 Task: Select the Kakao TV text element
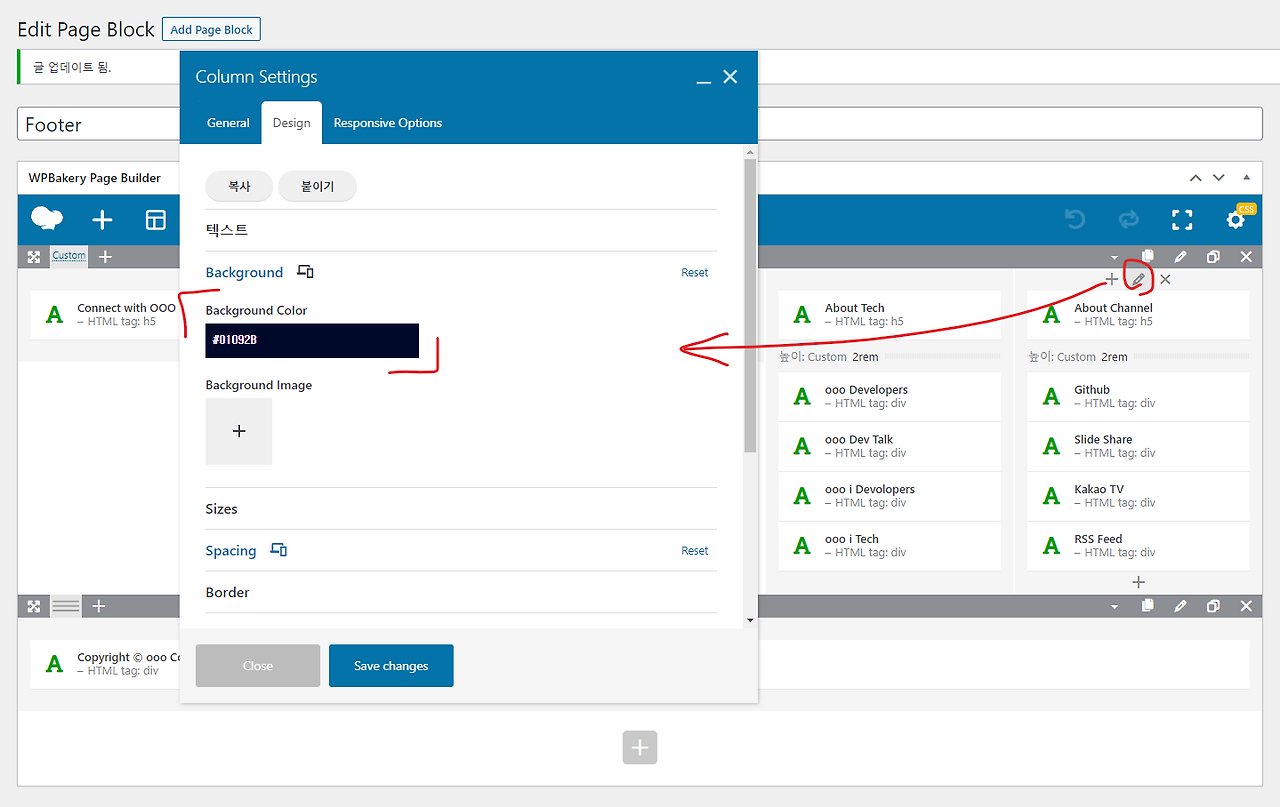coord(1138,496)
